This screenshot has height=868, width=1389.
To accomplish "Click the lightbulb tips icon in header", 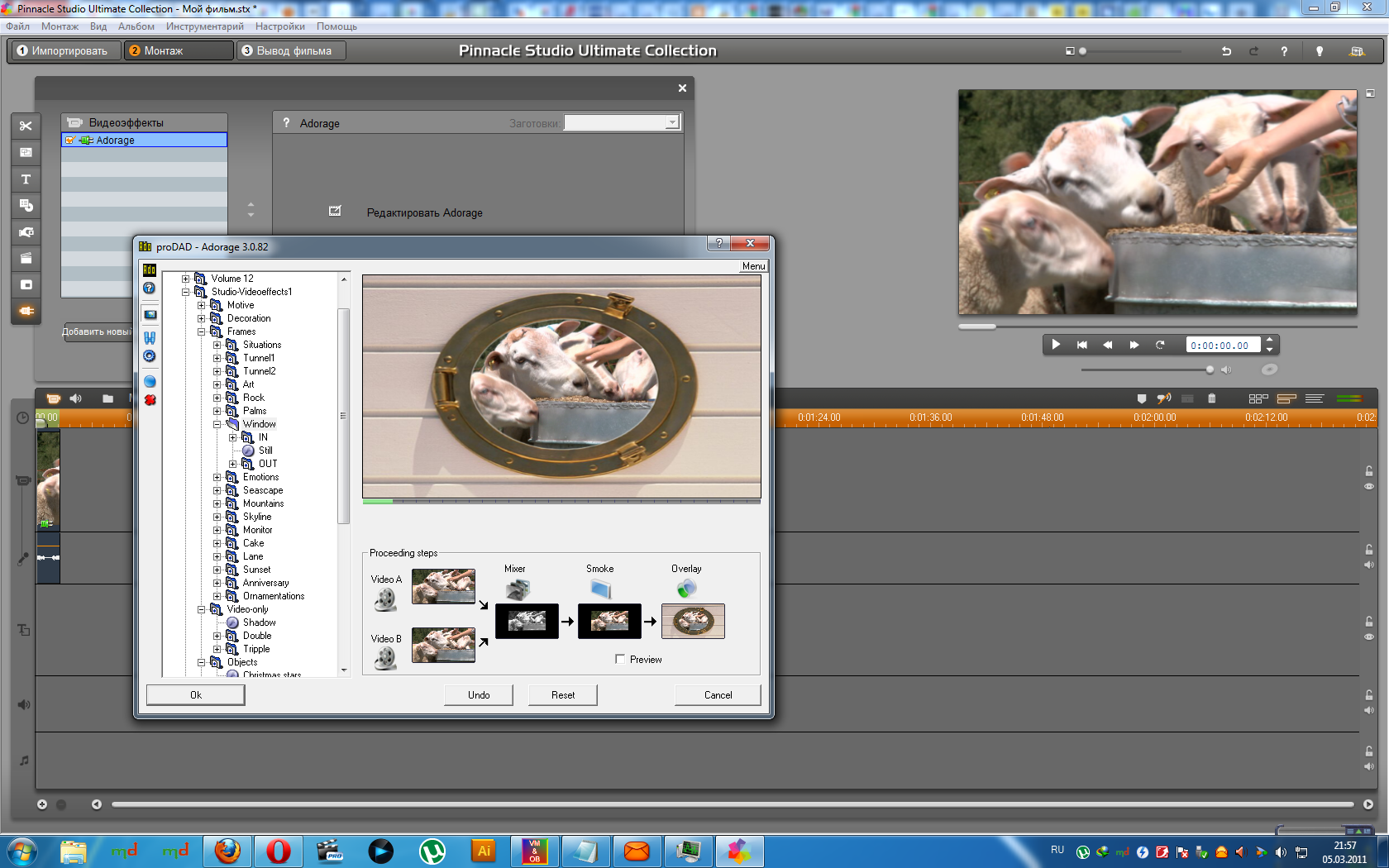I will click(x=1320, y=51).
